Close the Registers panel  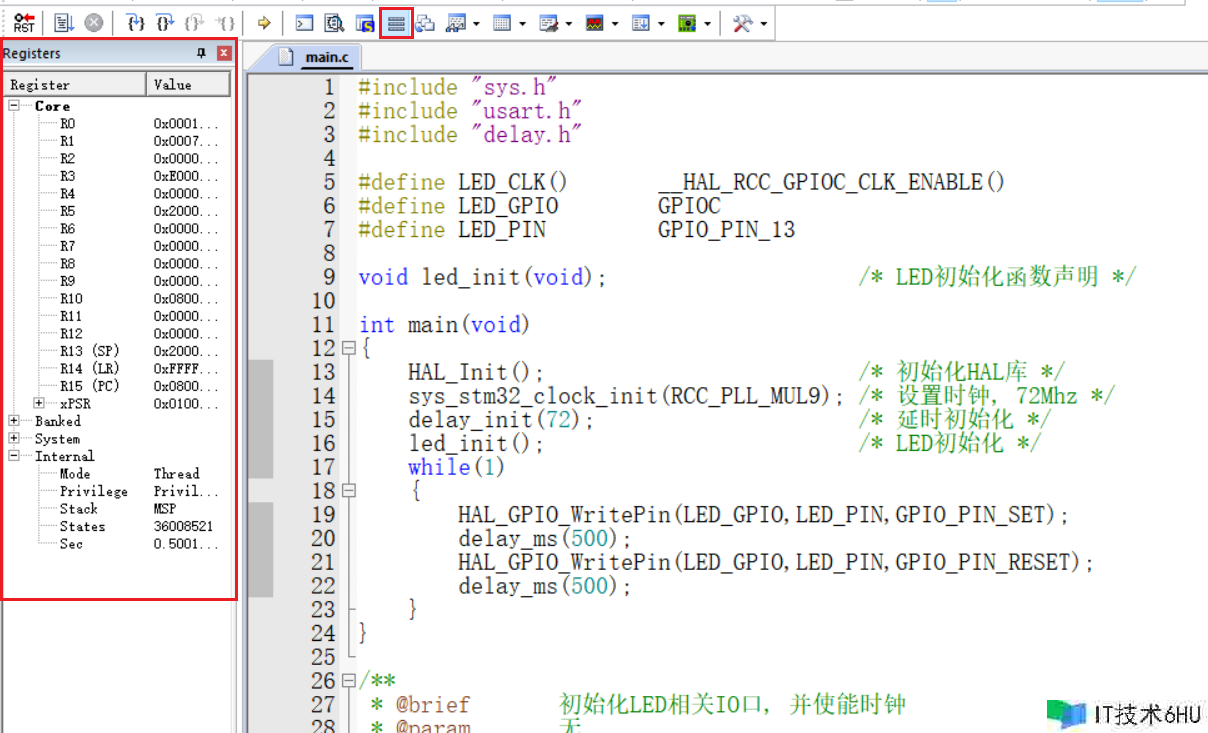coord(224,54)
